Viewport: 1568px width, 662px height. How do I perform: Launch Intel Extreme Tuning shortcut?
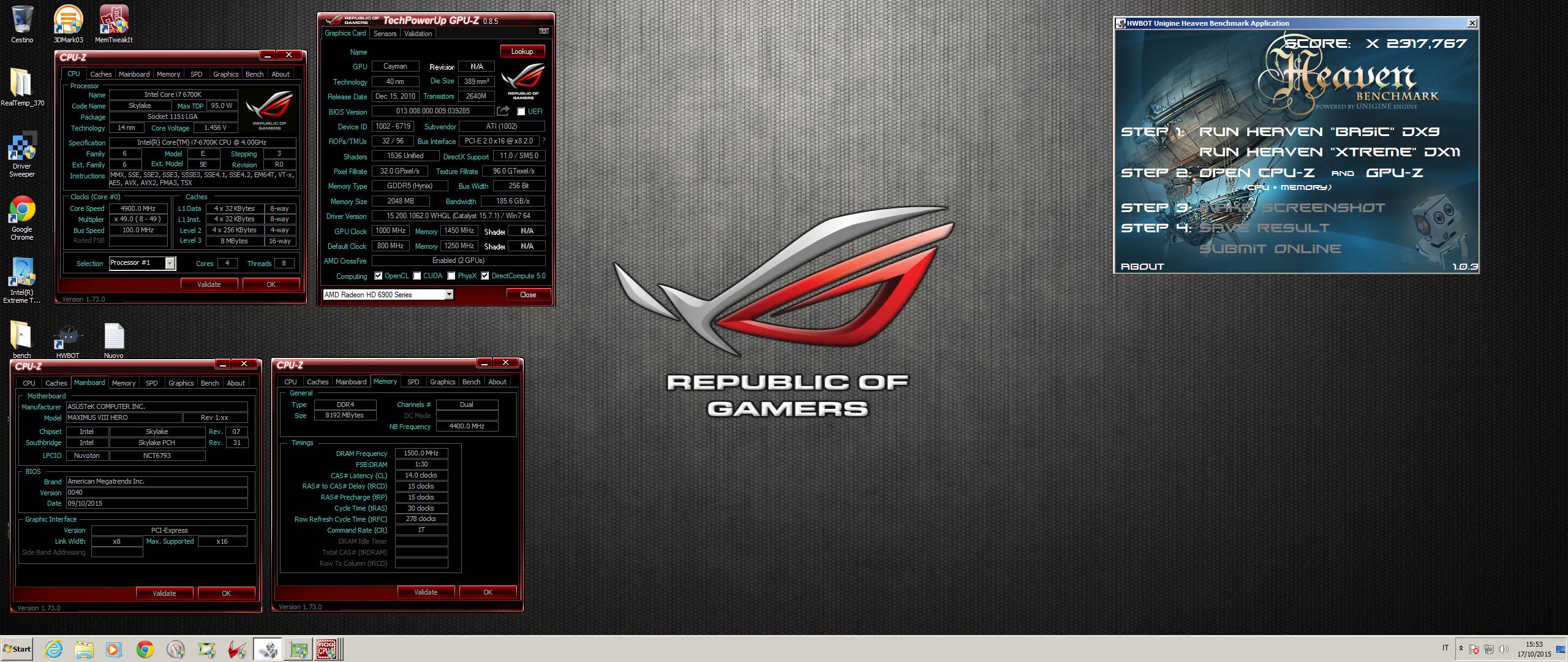(22, 280)
